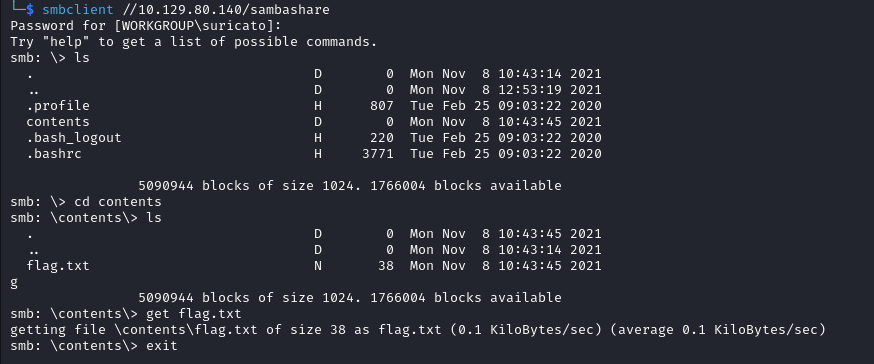Click the file size 3771 value
This screenshot has width=874, height=364.
click(378, 154)
